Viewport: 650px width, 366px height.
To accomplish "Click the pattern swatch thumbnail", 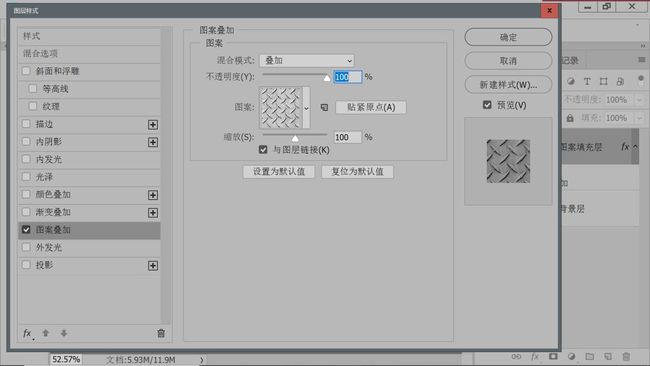I will (x=281, y=108).
